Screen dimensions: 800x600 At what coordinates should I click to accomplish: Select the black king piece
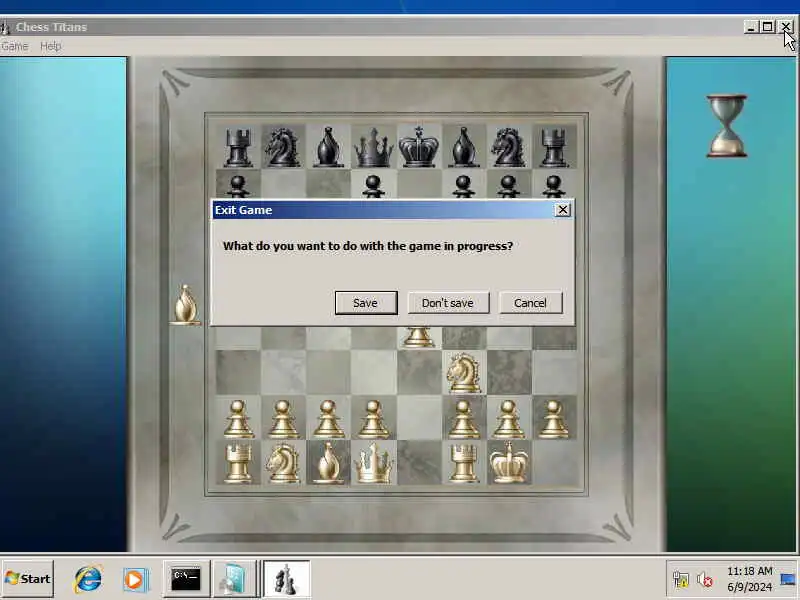pos(418,147)
